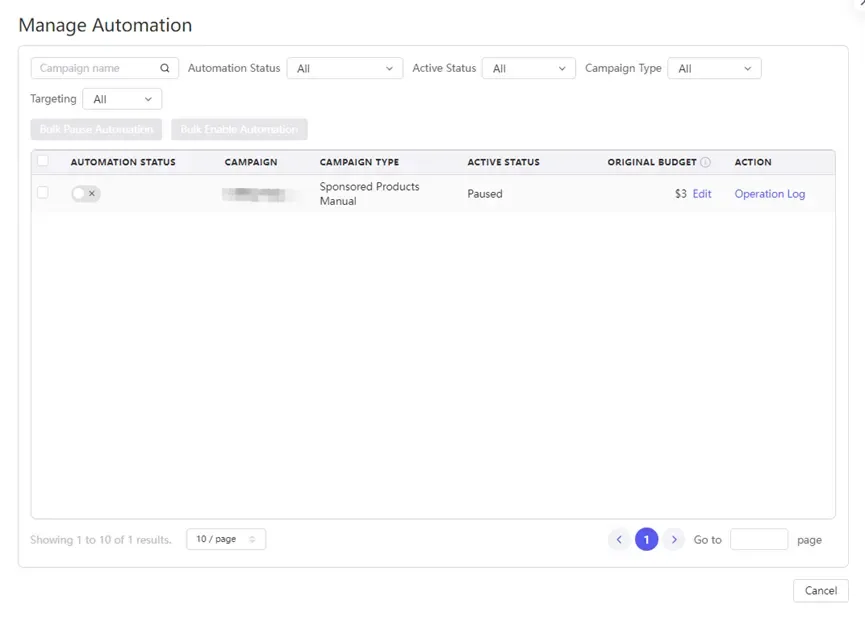The image size is (865, 621).
Task: Tick the checkbox for the Sponsored Products row
Action: [42, 192]
